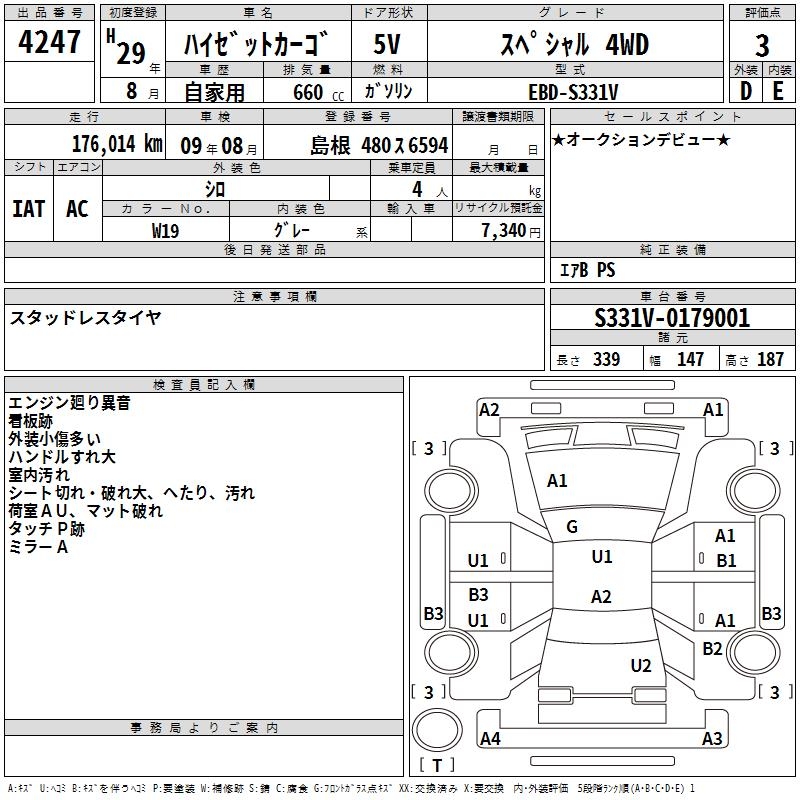The width and height of the screenshot is (800, 800).
Task: Click interior color グレー
Action: (x=292, y=230)
